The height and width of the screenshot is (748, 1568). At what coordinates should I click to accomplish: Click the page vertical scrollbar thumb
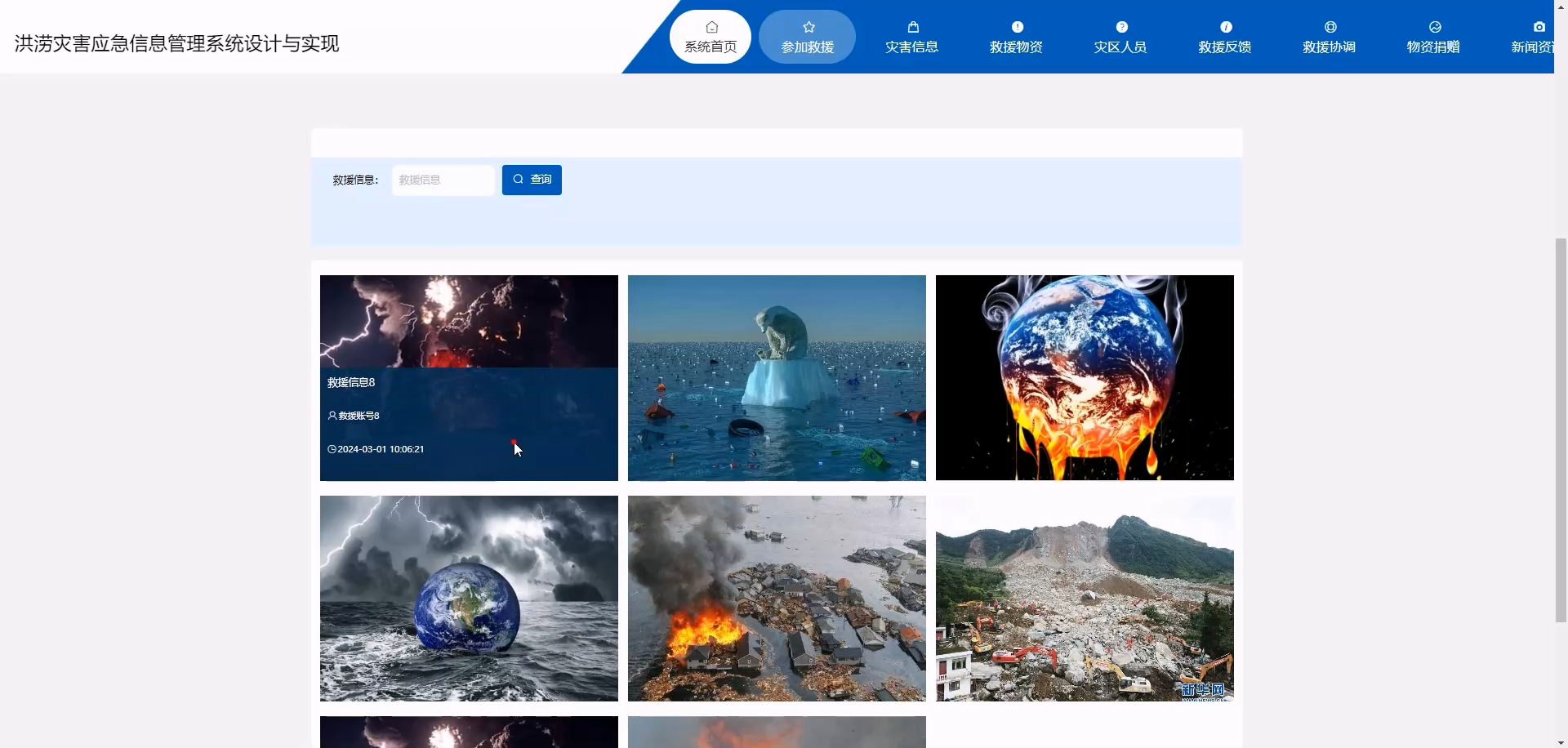click(1561, 430)
